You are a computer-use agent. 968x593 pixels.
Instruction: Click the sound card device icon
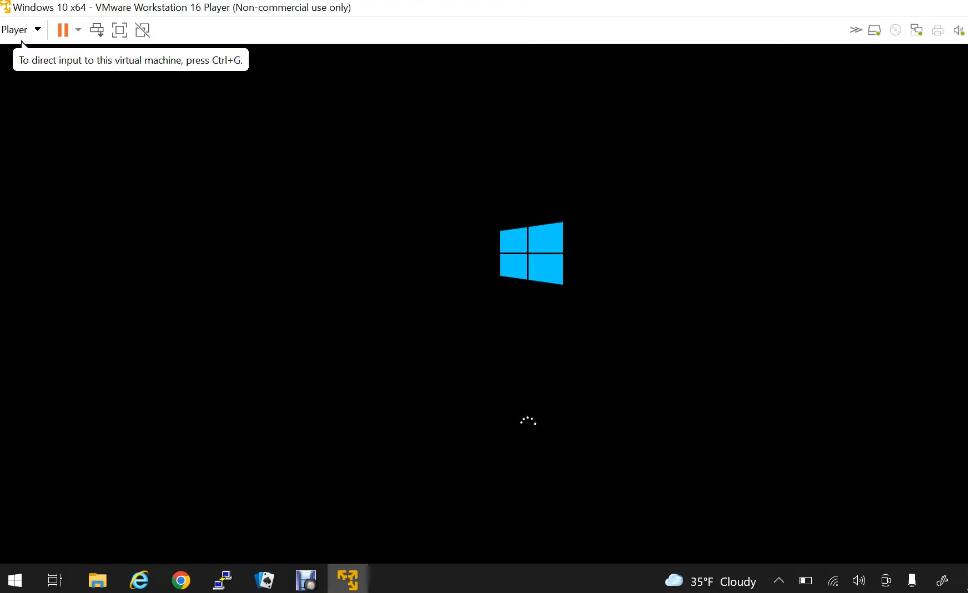(x=959, y=30)
